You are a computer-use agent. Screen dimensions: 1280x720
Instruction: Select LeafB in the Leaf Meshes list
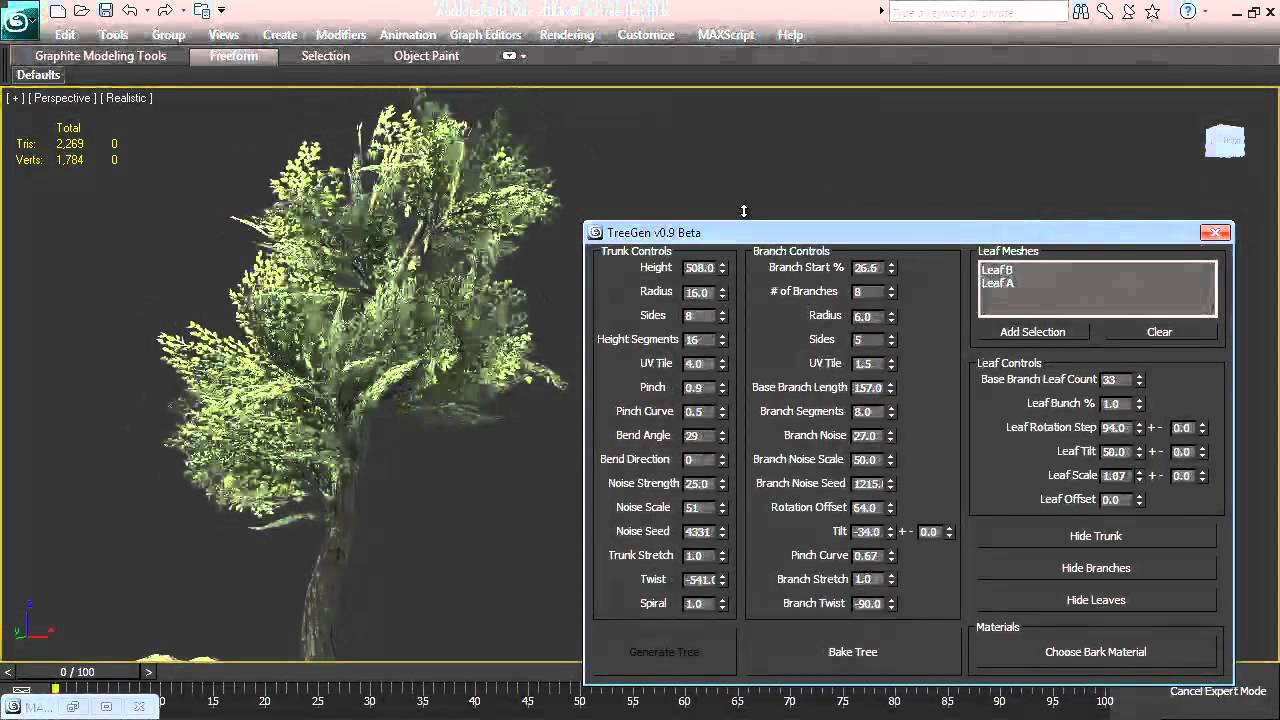click(x=997, y=270)
